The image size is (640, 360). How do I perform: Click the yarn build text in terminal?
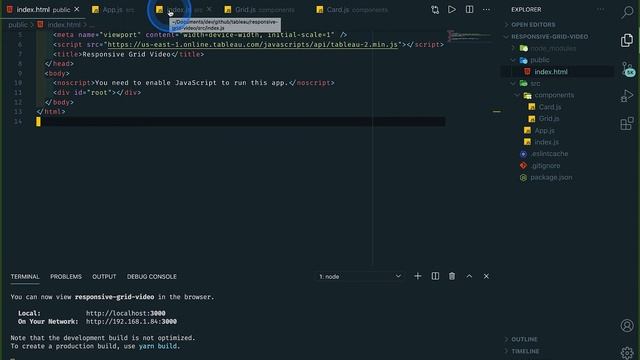(158, 346)
